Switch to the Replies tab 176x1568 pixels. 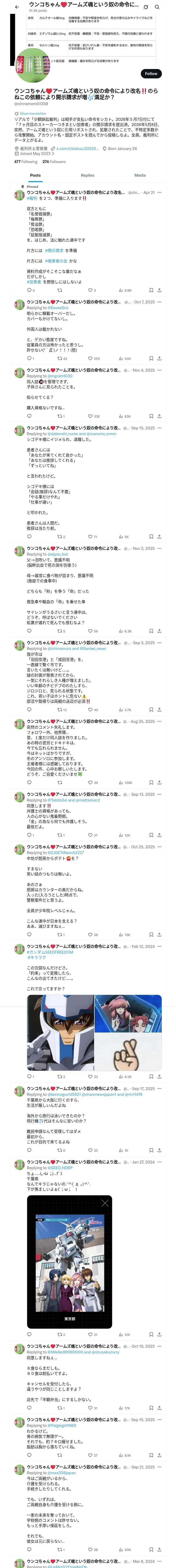click(x=87, y=175)
